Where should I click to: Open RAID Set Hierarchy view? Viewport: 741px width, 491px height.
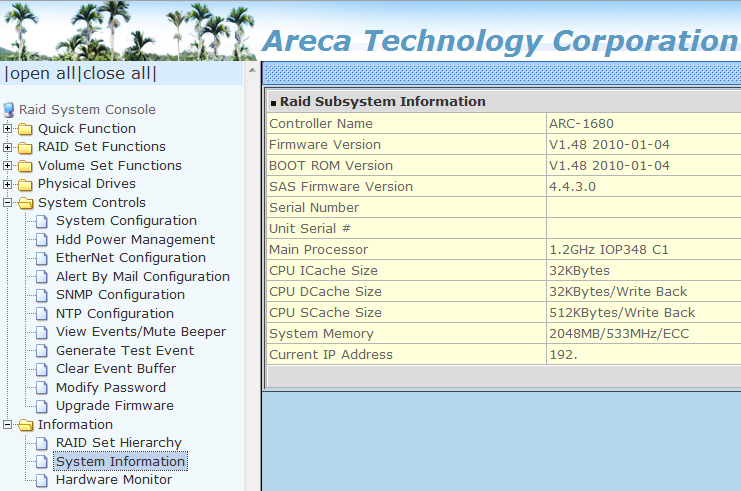click(x=118, y=443)
